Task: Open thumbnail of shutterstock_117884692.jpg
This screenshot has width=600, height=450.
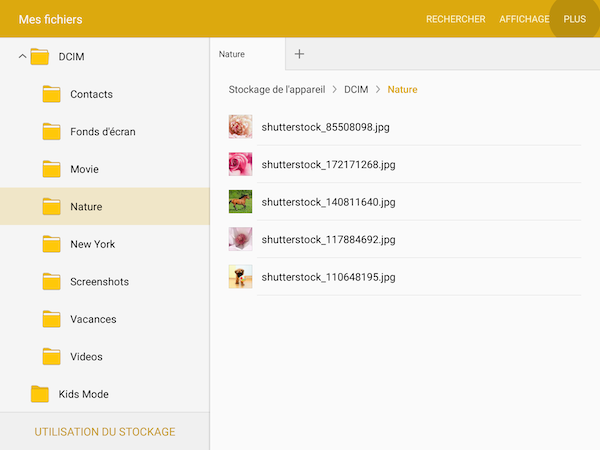Action: click(x=240, y=239)
